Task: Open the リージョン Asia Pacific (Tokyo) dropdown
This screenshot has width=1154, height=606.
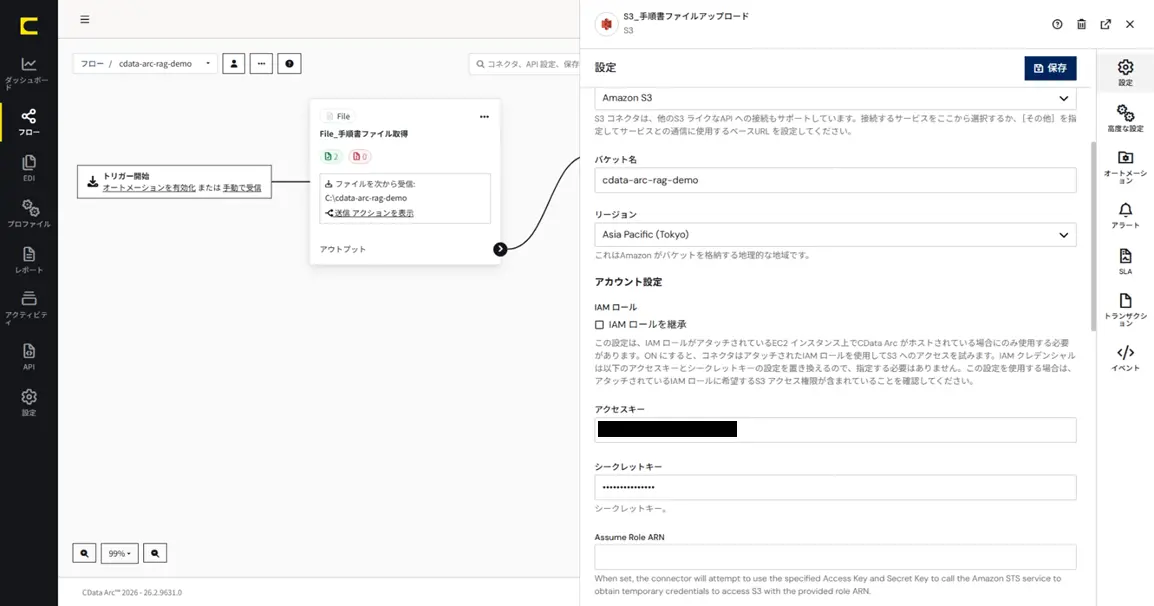Action: pyautogui.click(x=835, y=235)
